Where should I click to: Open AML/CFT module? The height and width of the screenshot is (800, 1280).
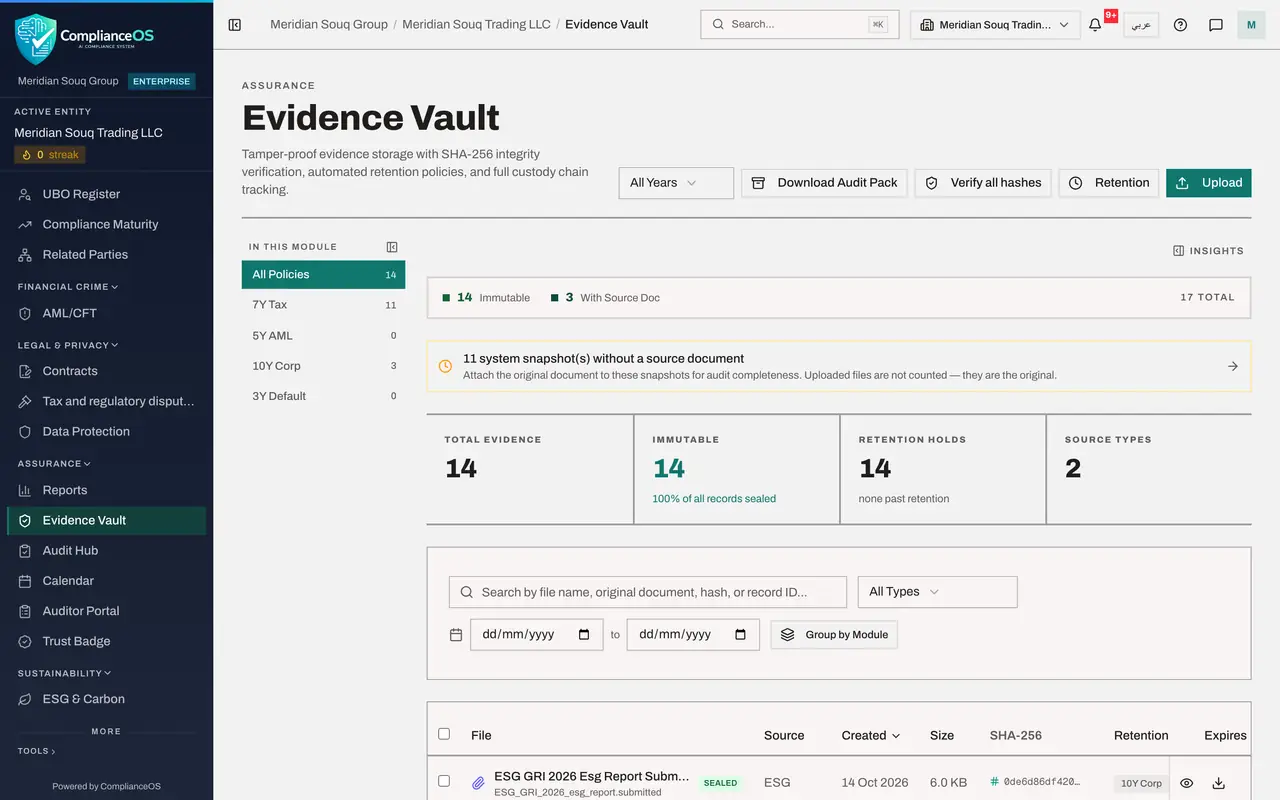click(x=106, y=313)
